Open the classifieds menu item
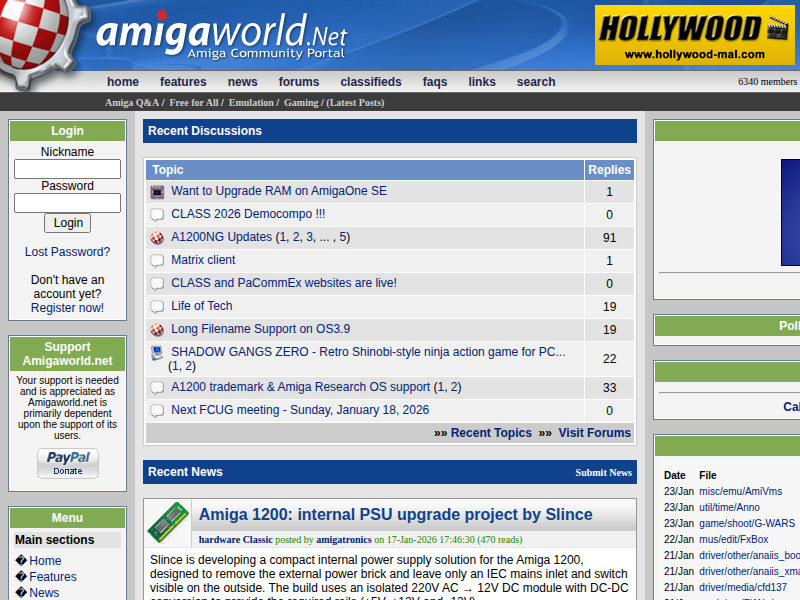The height and width of the screenshot is (600, 800). [371, 82]
